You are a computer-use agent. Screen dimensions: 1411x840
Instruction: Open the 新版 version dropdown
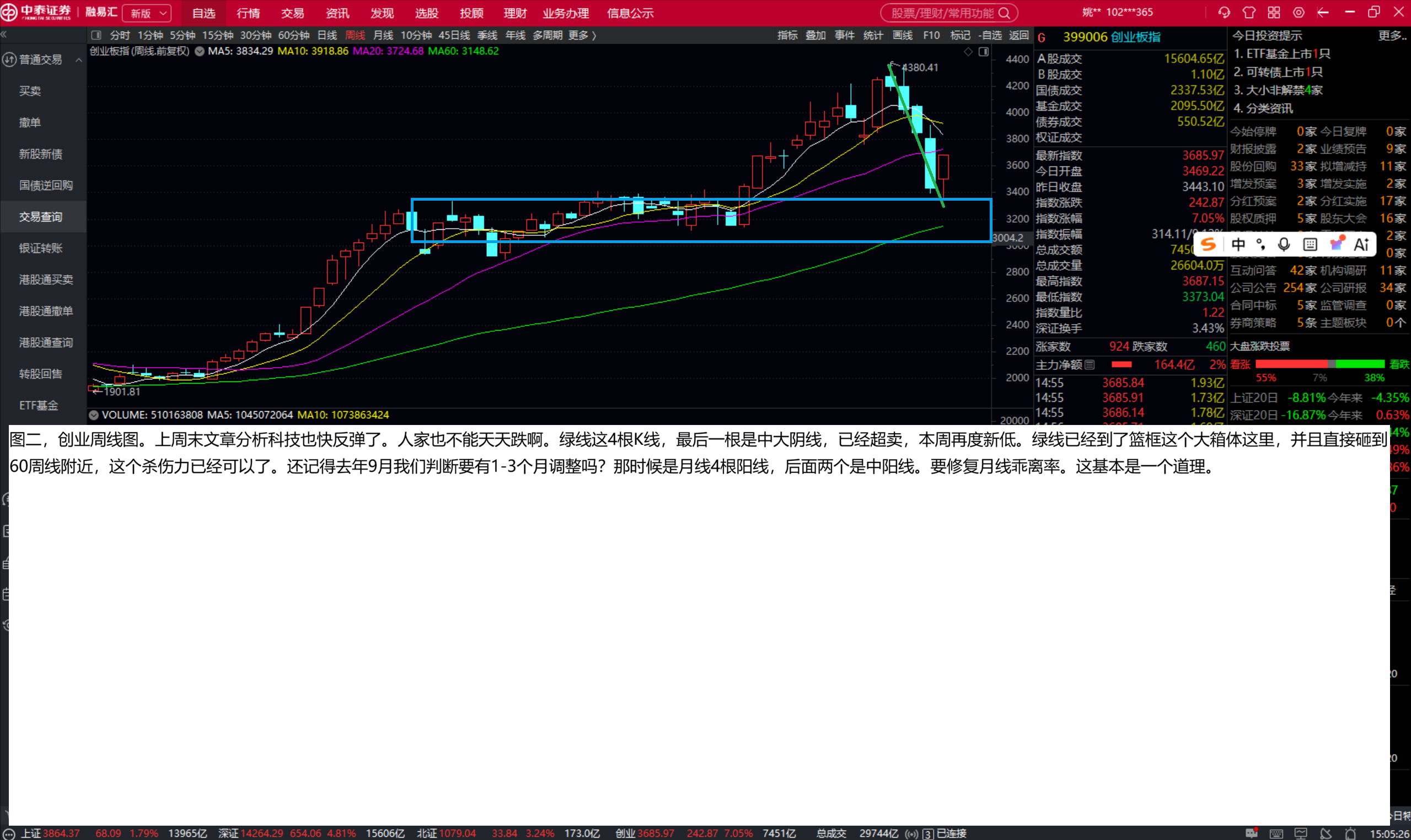tap(147, 13)
